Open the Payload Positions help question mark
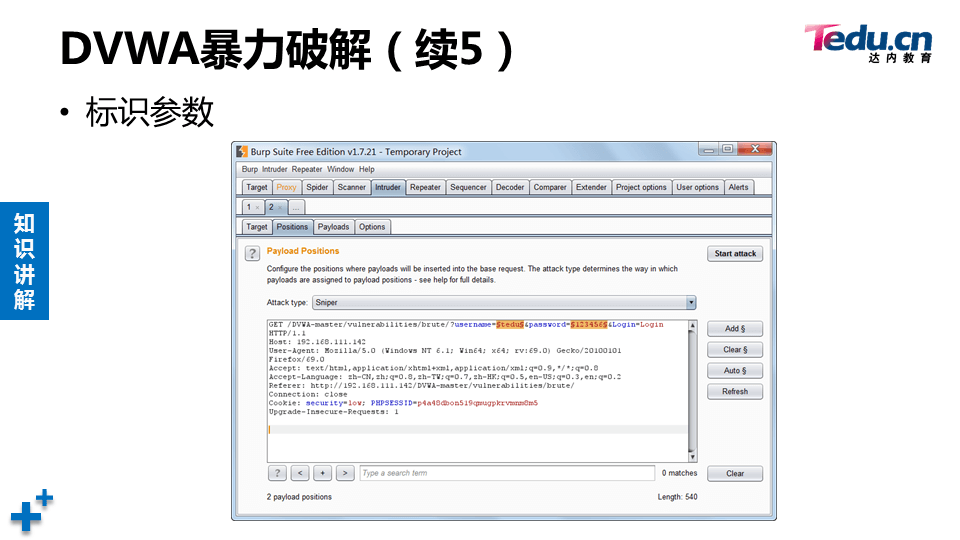 click(x=252, y=253)
